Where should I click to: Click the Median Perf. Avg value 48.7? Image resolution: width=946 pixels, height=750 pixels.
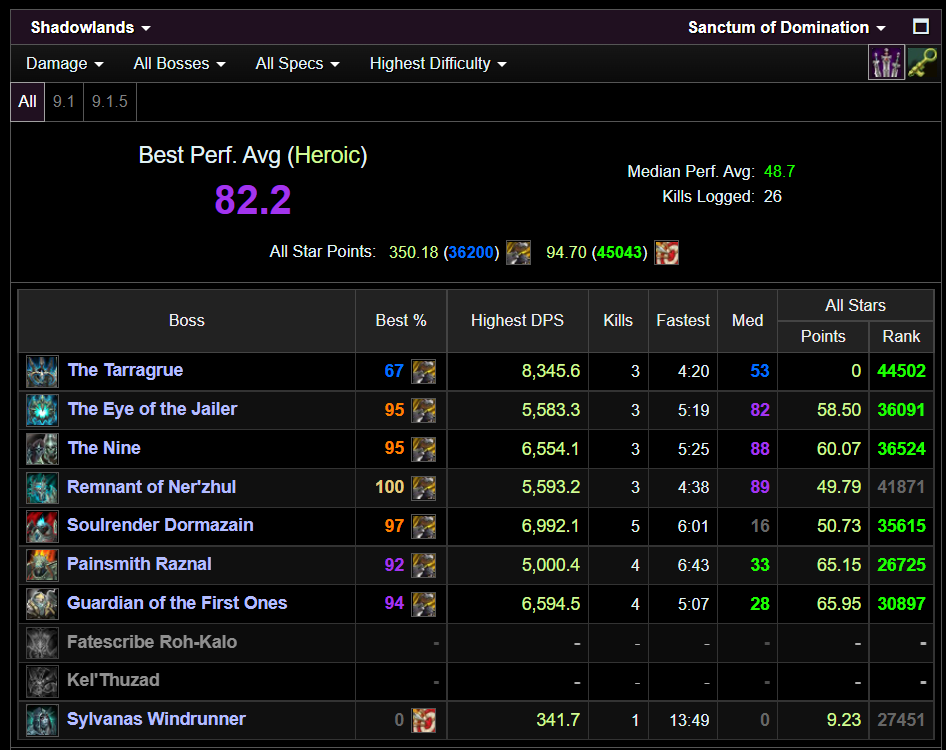779,171
